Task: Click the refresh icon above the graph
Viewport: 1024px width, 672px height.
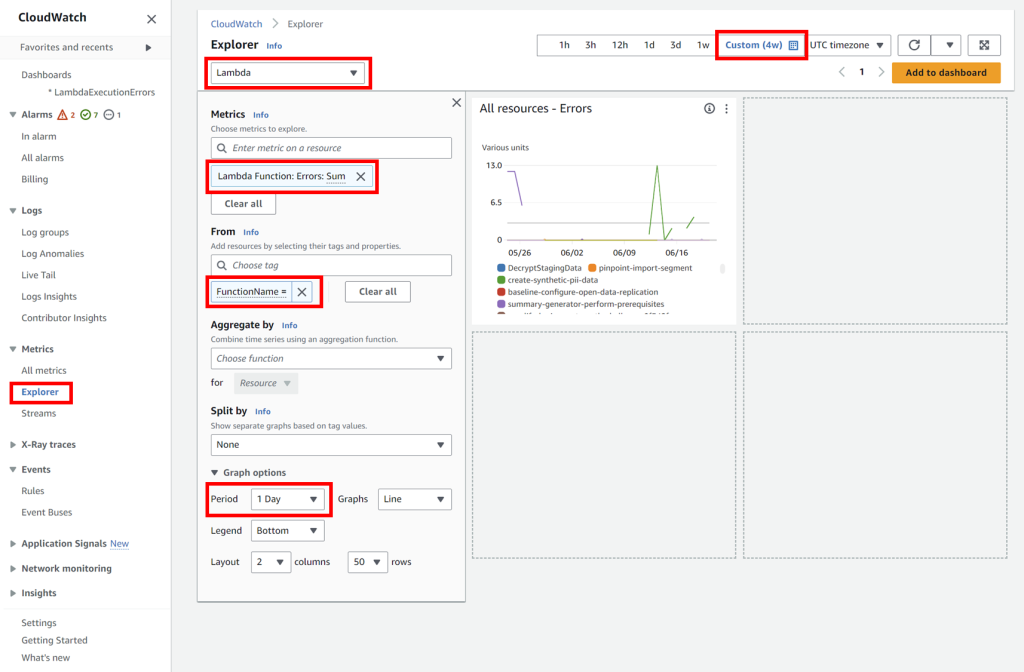Action: pyautogui.click(x=915, y=45)
